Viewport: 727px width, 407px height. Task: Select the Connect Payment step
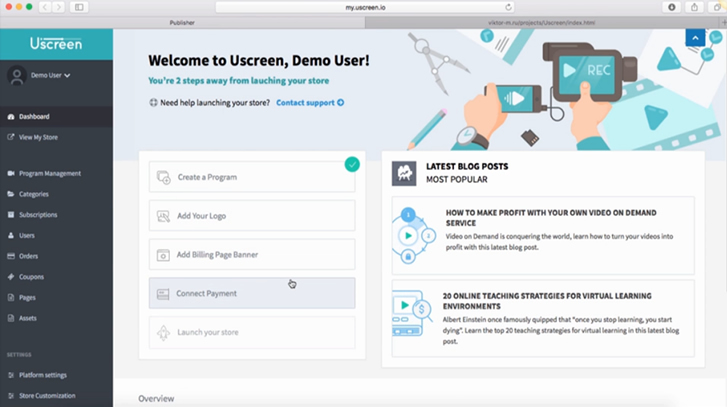coord(252,293)
